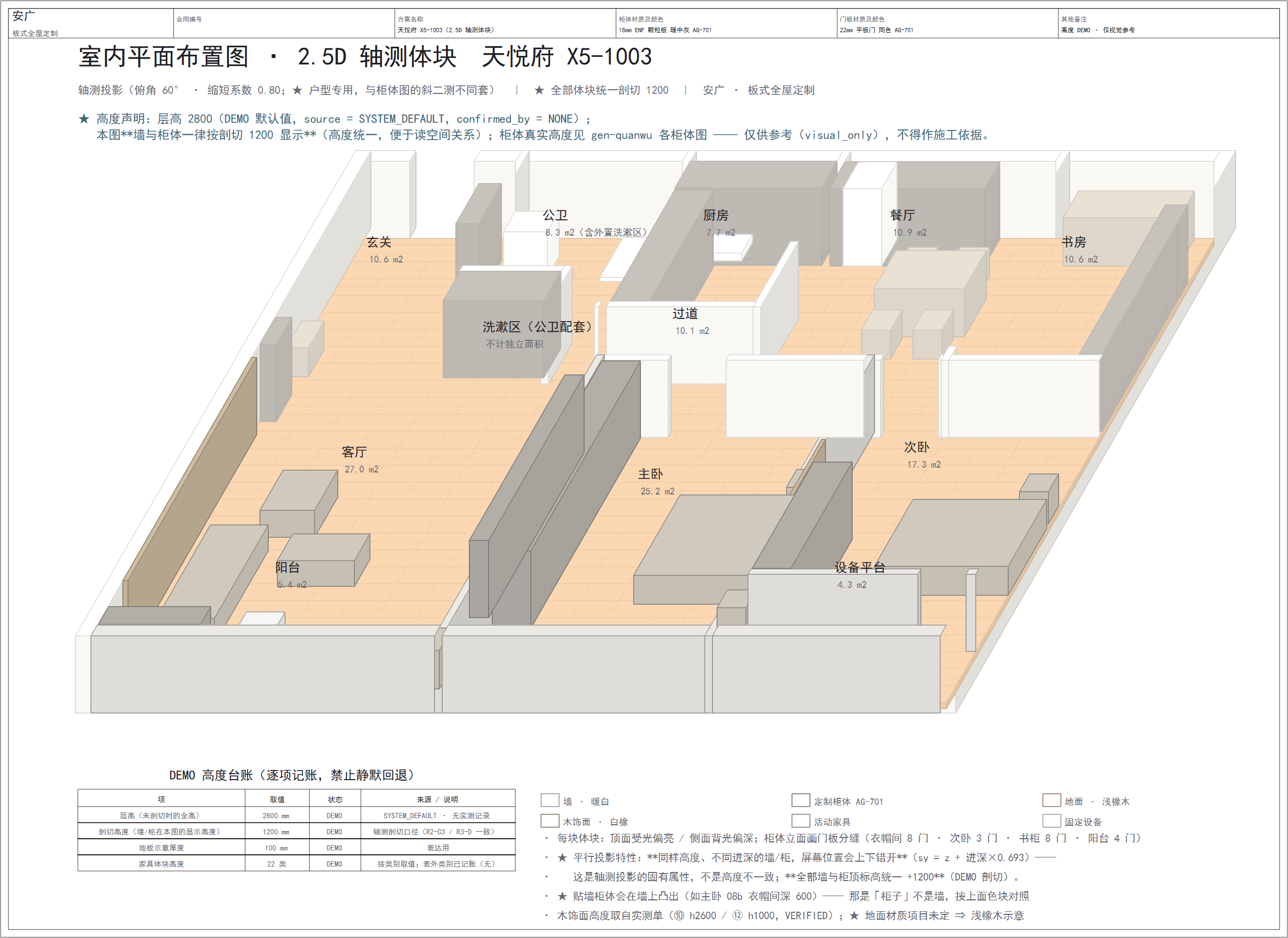Select the 次卧 room label
Image resolution: width=1288 pixels, height=938 pixels.
[917, 447]
